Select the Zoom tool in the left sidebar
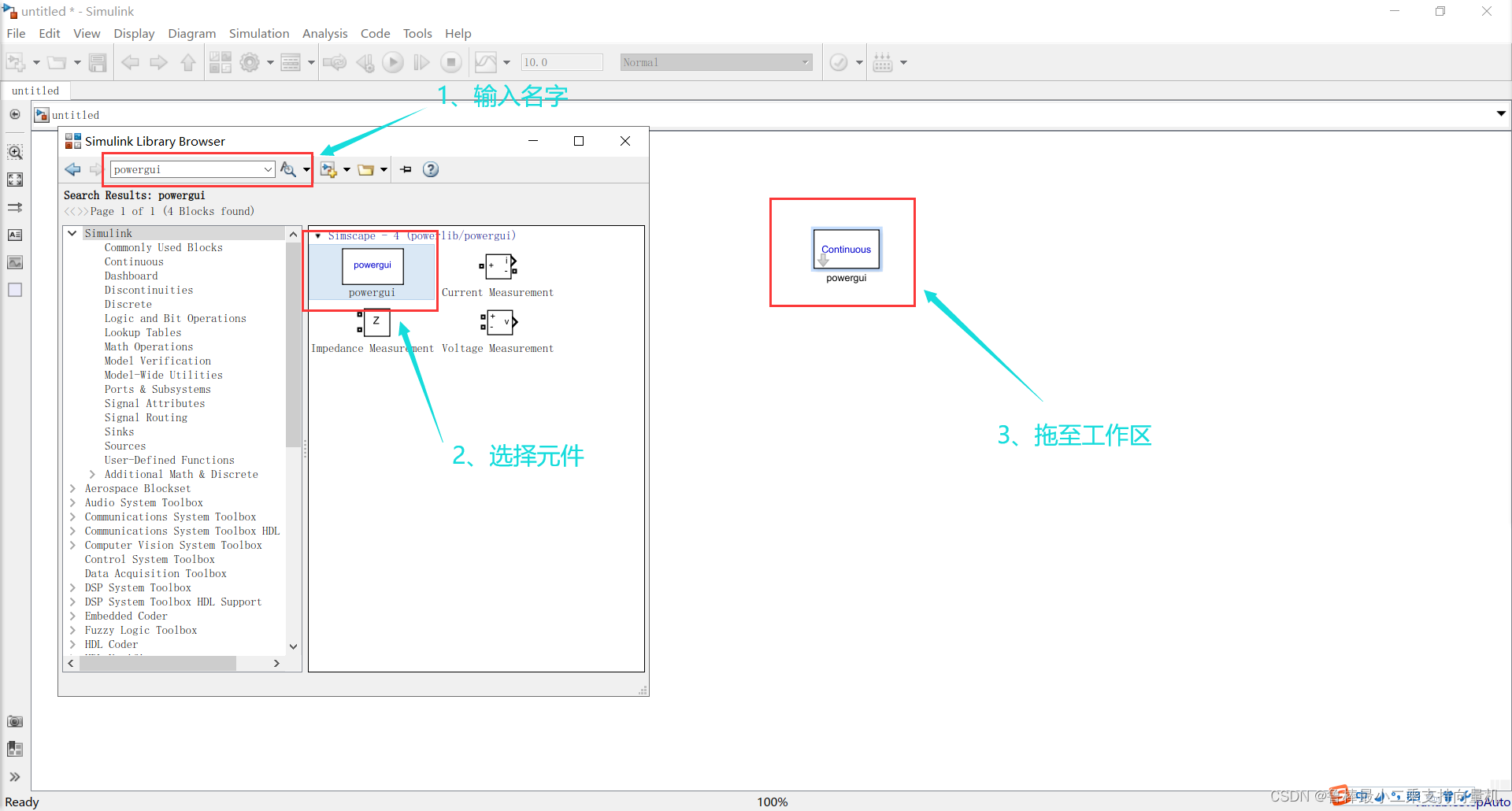The height and width of the screenshot is (811, 1512). (15, 151)
